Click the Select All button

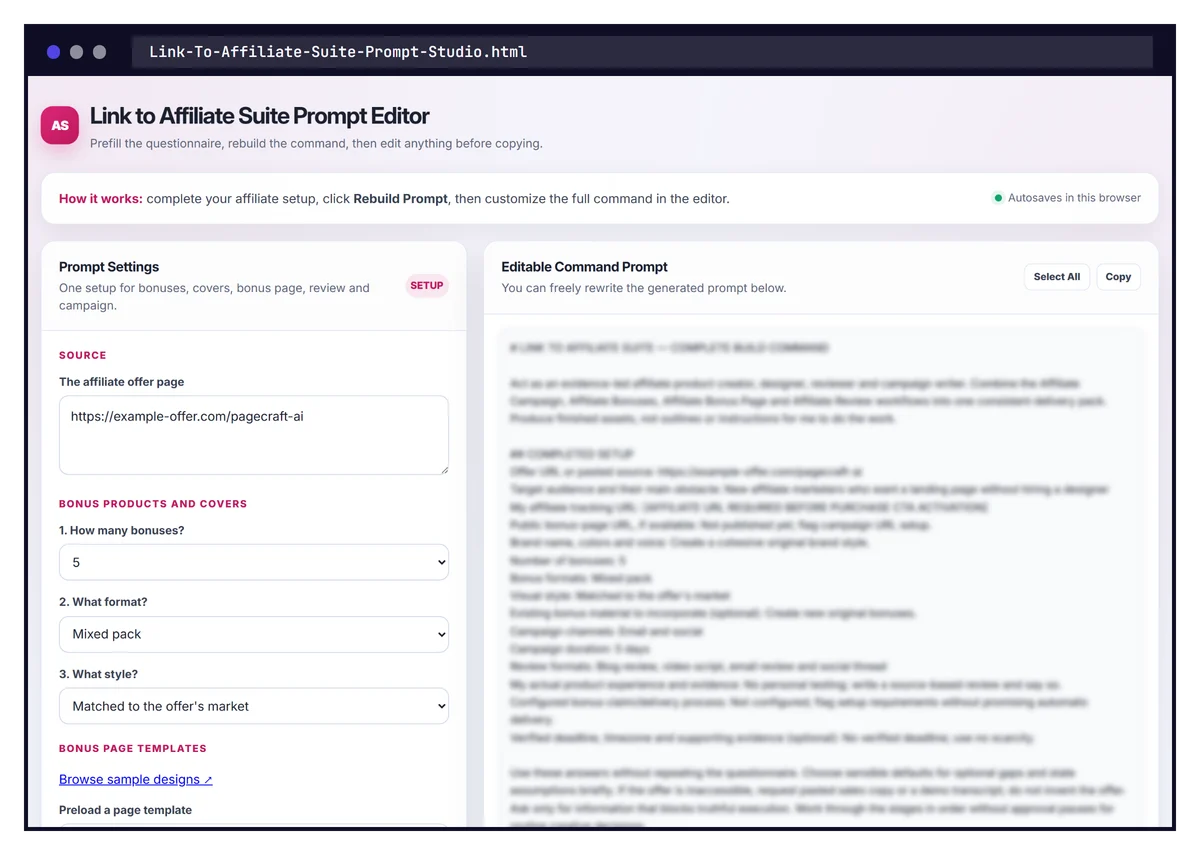1057,277
